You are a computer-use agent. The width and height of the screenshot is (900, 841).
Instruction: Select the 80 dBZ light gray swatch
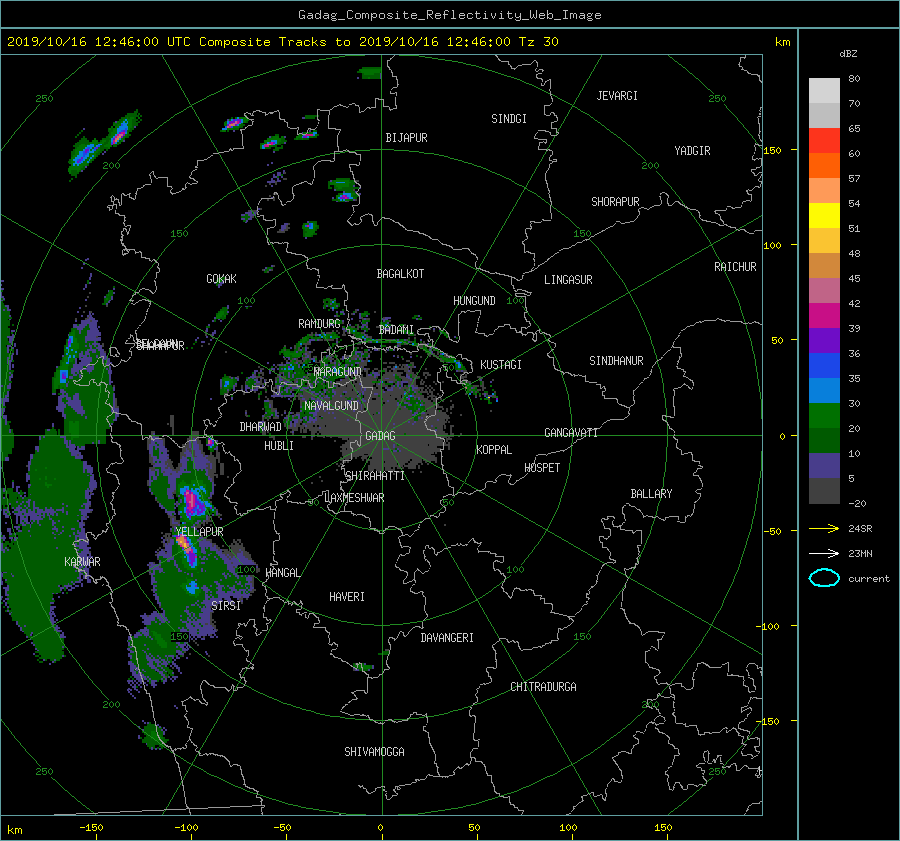click(824, 90)
